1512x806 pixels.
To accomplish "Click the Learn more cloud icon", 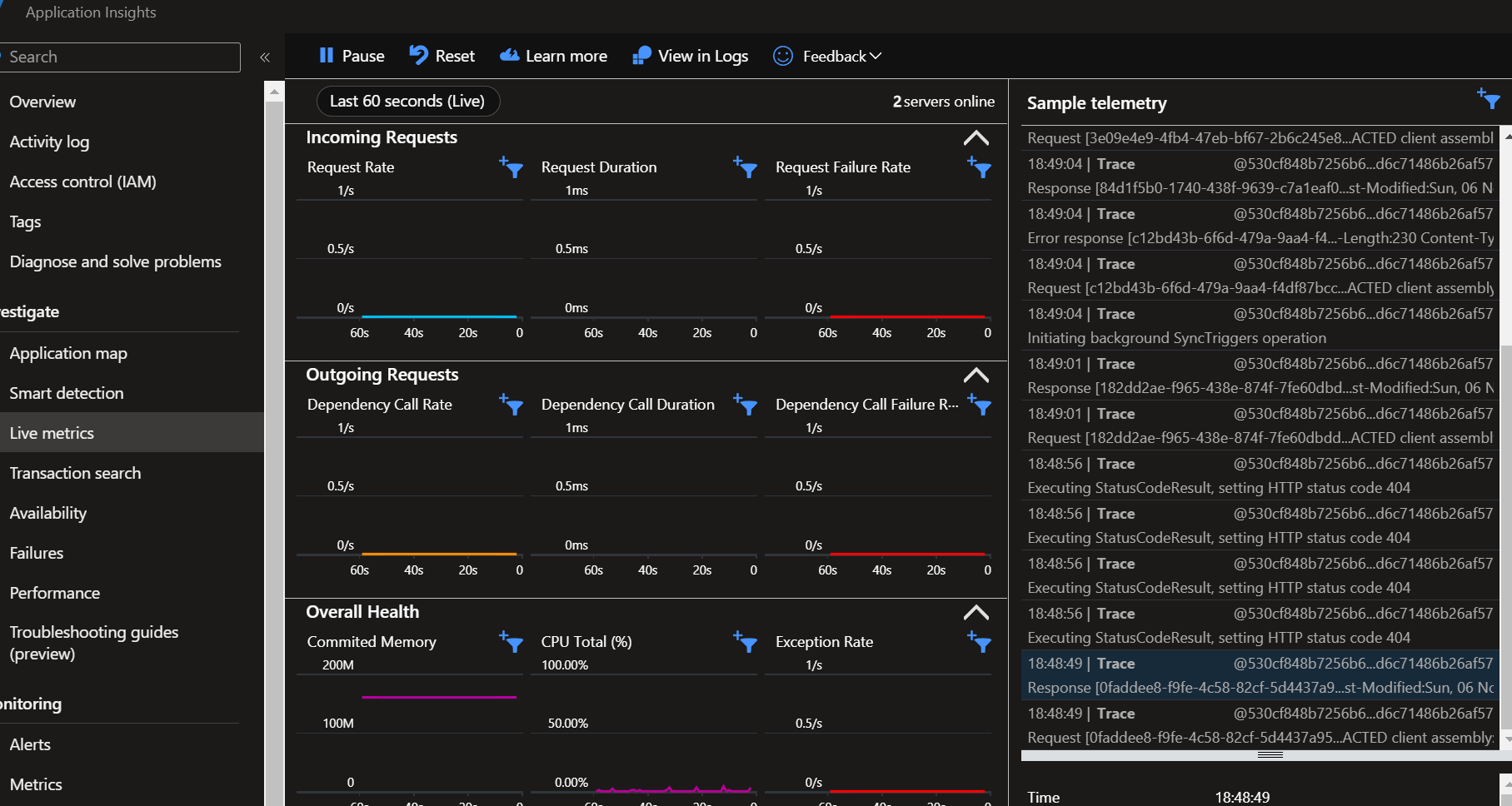I will (509, 55).
